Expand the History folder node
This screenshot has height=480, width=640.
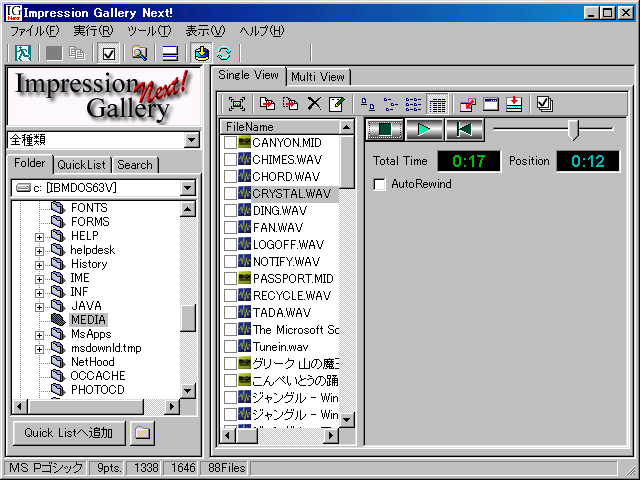[x=39, y=265]
